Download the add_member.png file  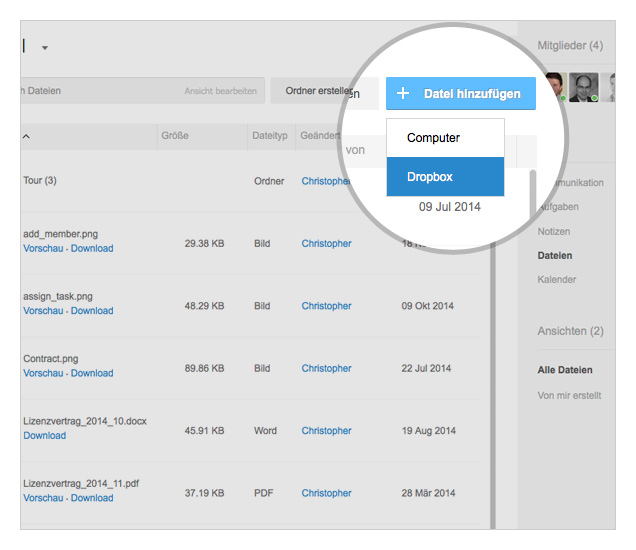(x=92, y=248)
